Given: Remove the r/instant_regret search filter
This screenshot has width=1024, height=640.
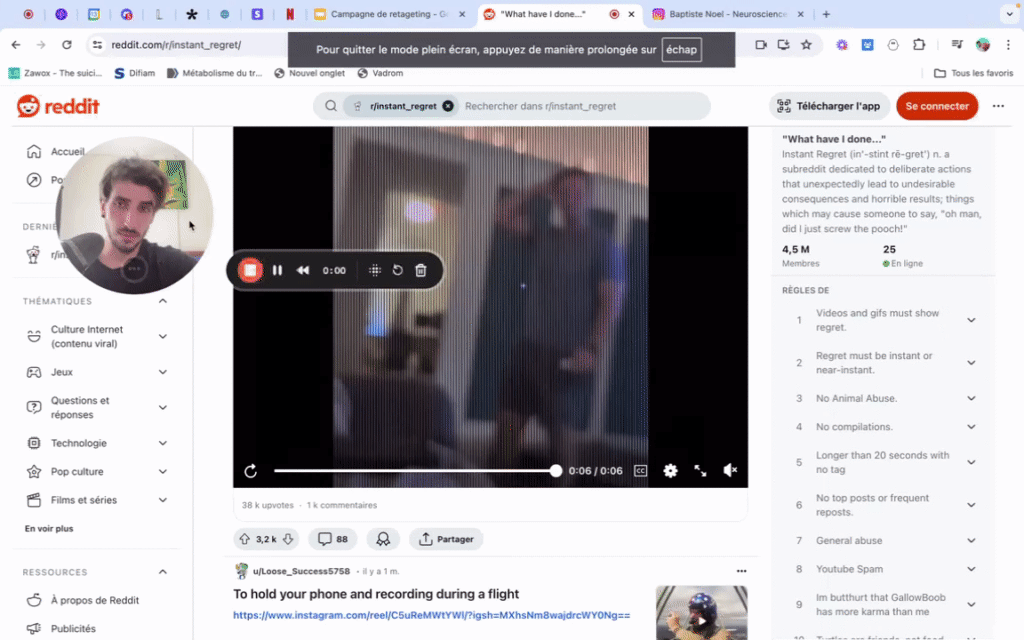Looking at the screenshot, I should (448, 106).
